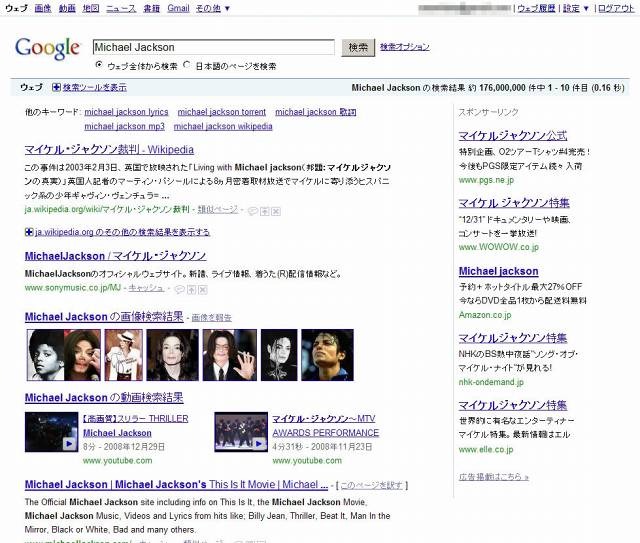Open the young Michael Jackson black-and-white image thumbnail
The image size is (640, 543).
tap(64, 355)
